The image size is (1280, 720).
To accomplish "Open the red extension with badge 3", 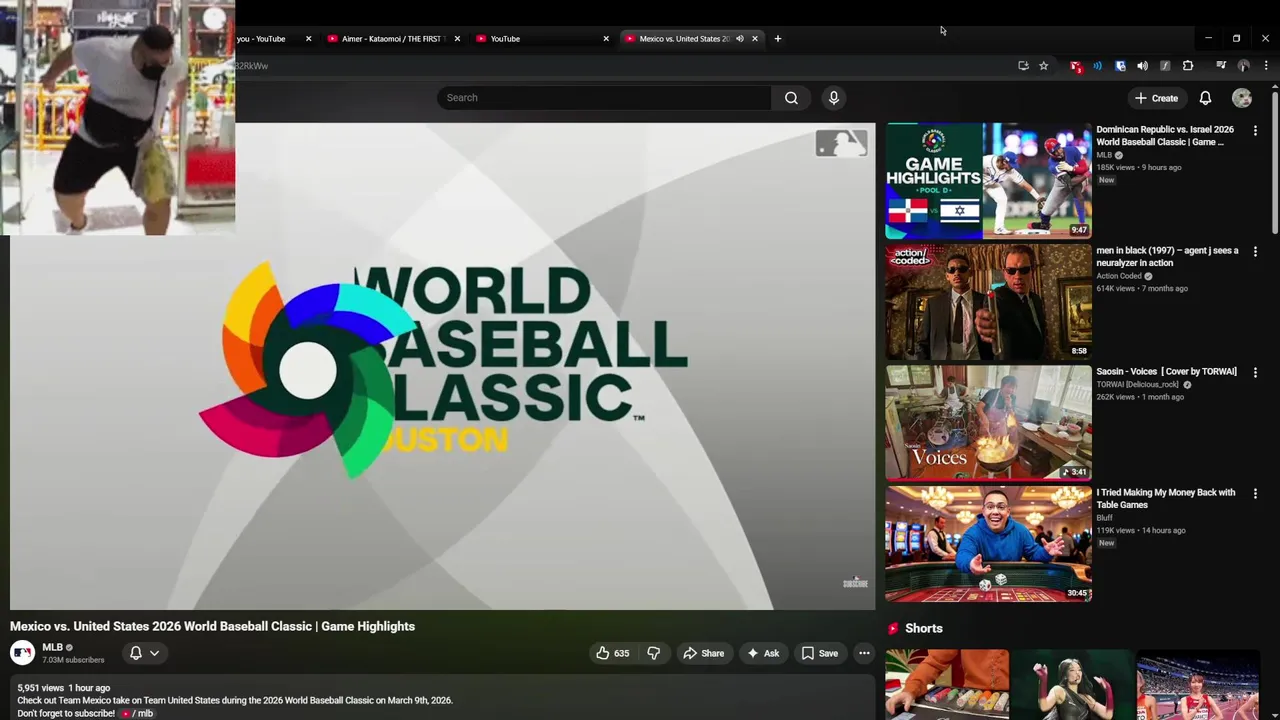I will (1075, 66).
